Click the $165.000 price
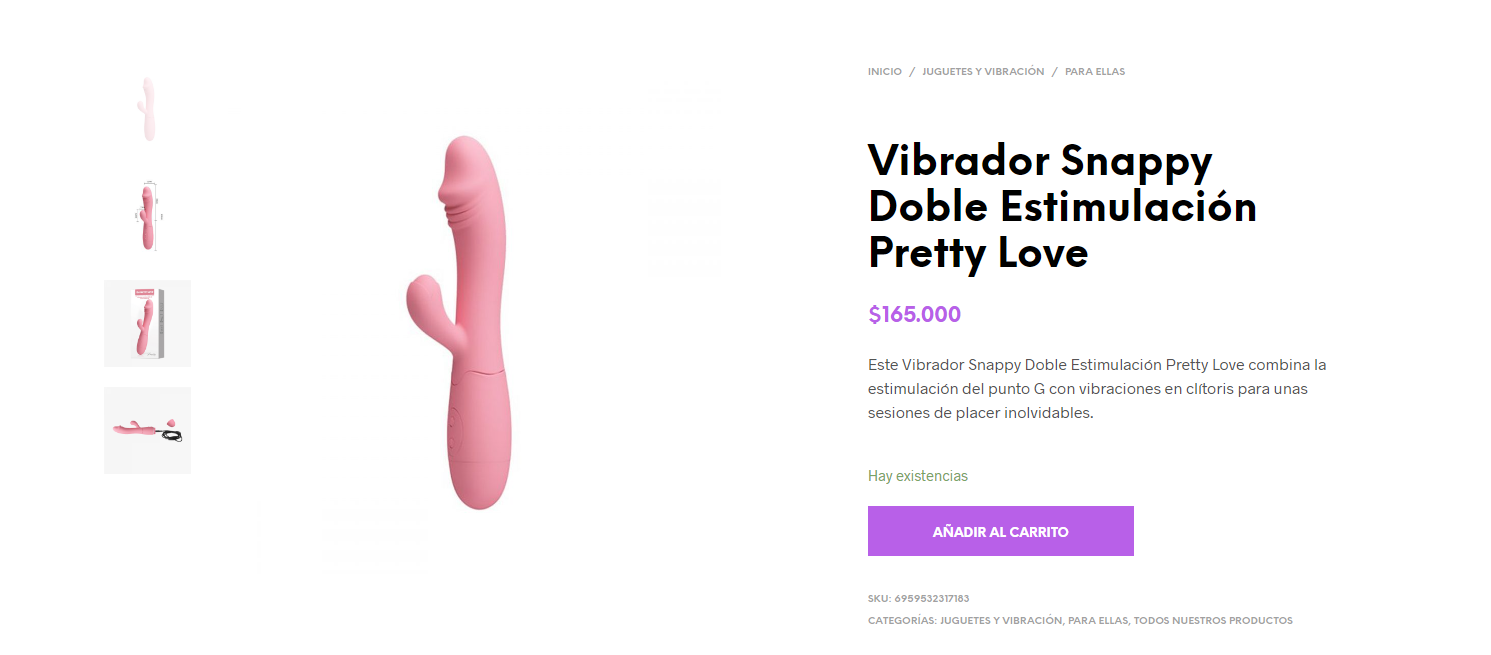The height and width of the screenshot is (655, 1491). point(914,315)
